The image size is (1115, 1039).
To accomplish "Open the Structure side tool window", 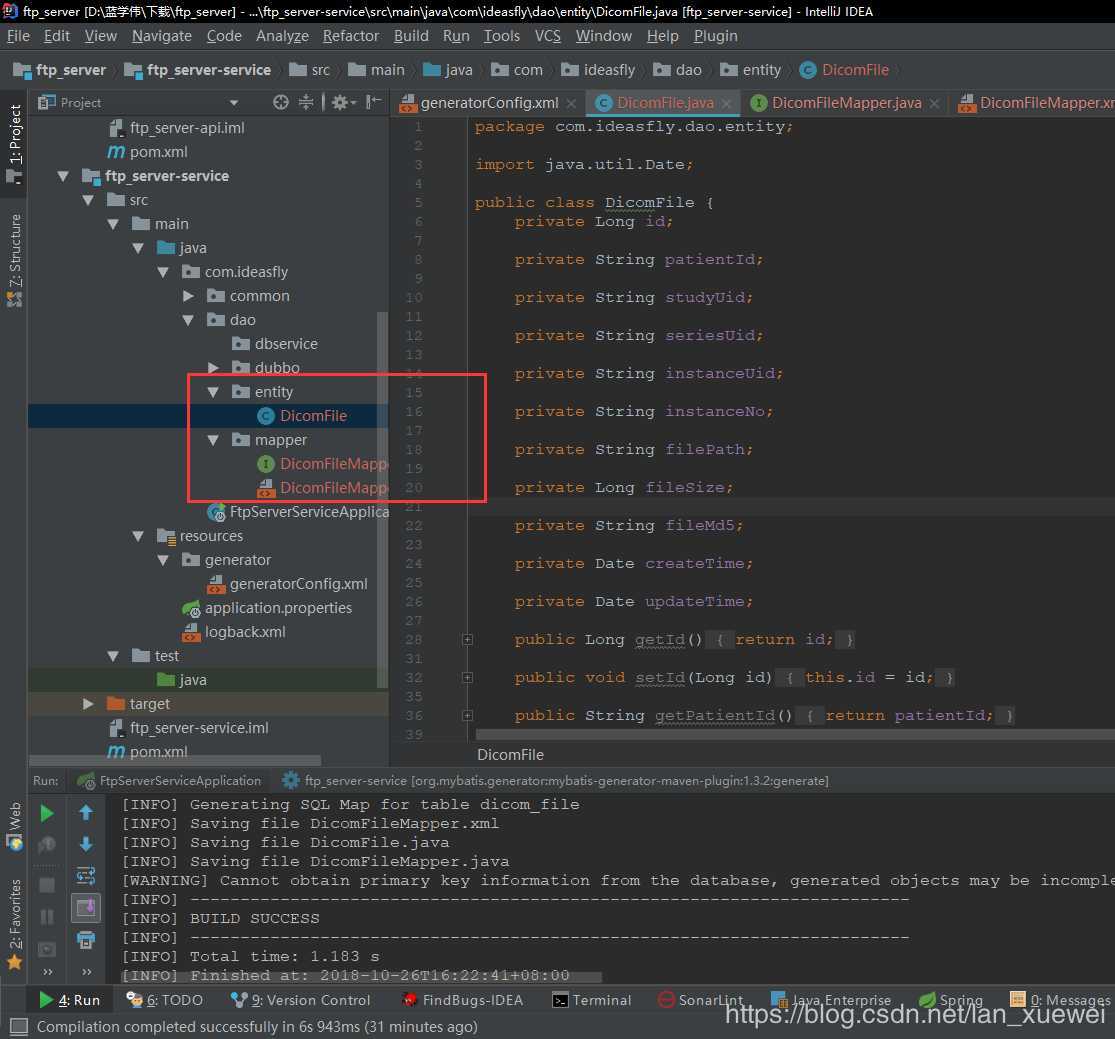I will (14, 260).
